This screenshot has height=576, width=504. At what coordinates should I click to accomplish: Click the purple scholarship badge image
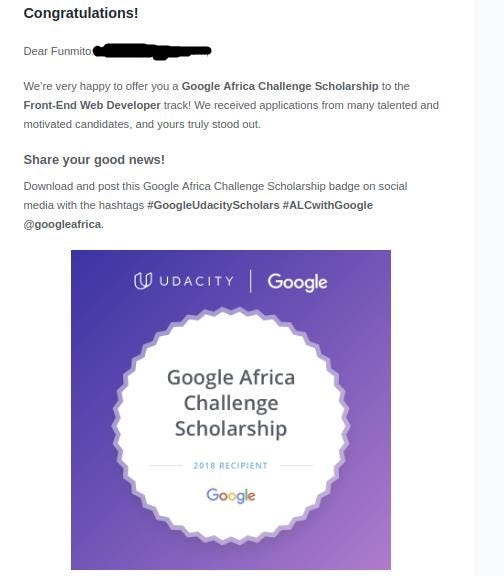point(231,410)
